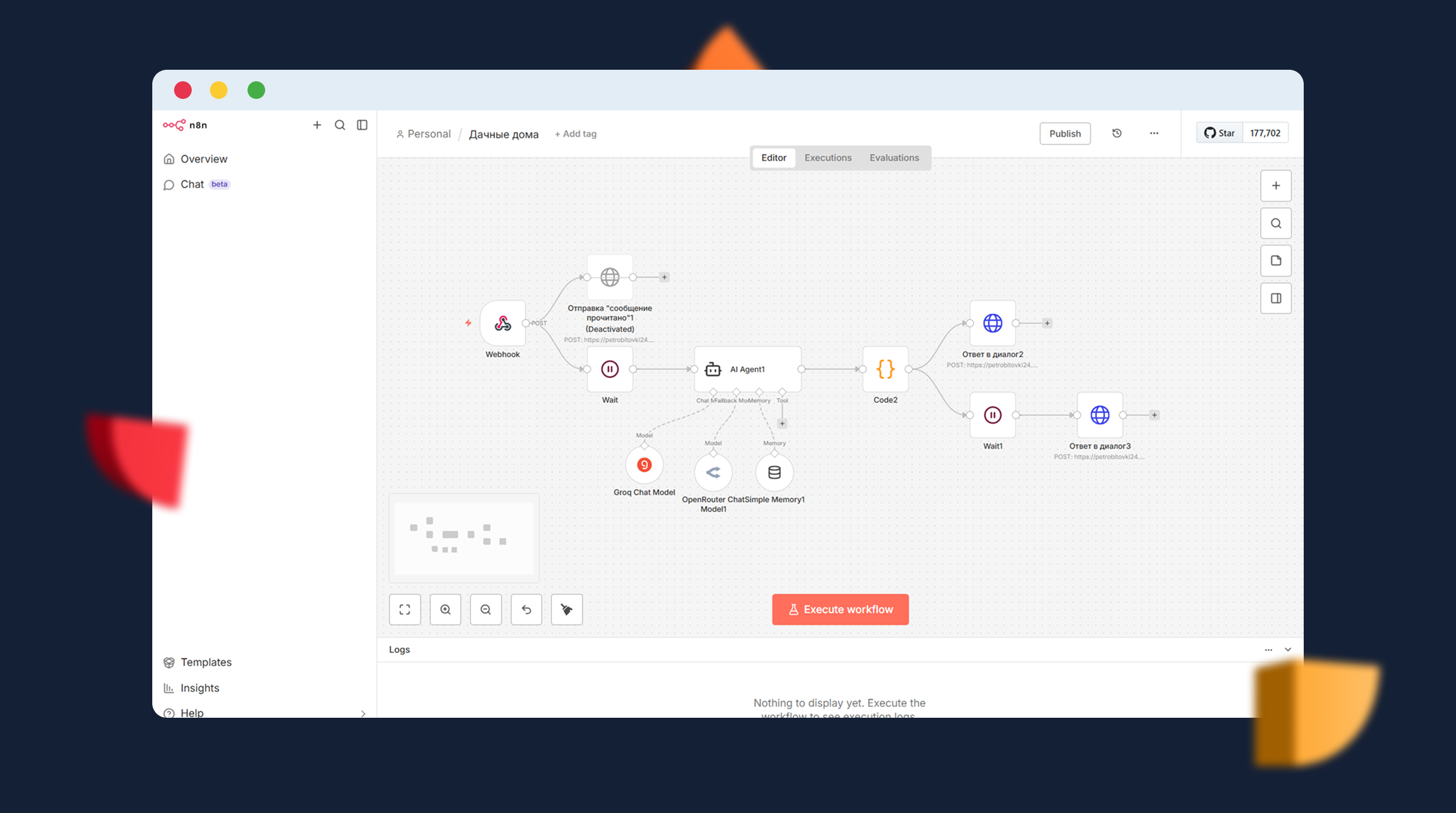Click the Groq Chat Model node
The height and width of the screenshot is (813, 1456).
coord(644,465)
